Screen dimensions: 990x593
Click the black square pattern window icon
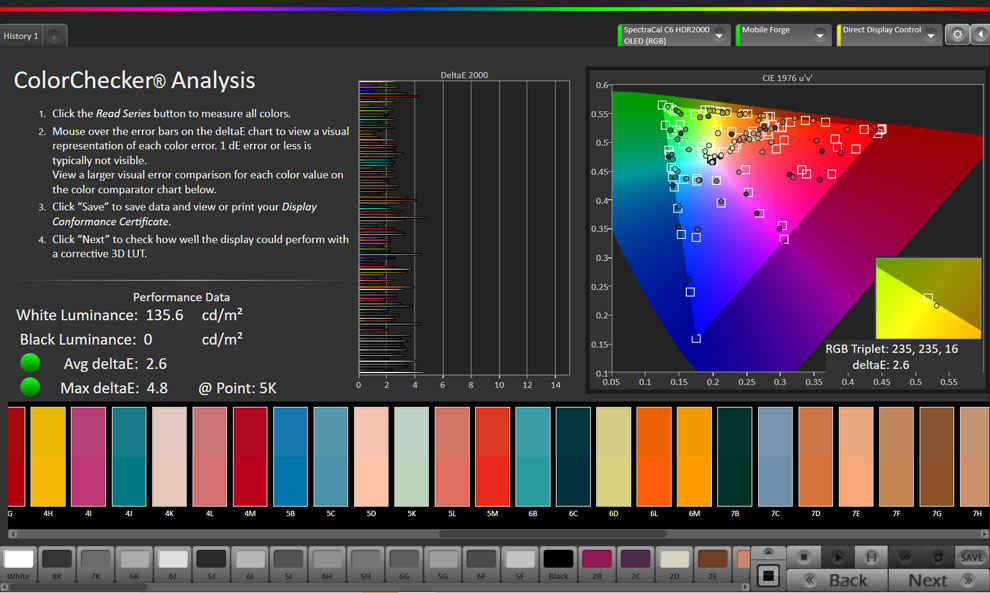[768, 576]
